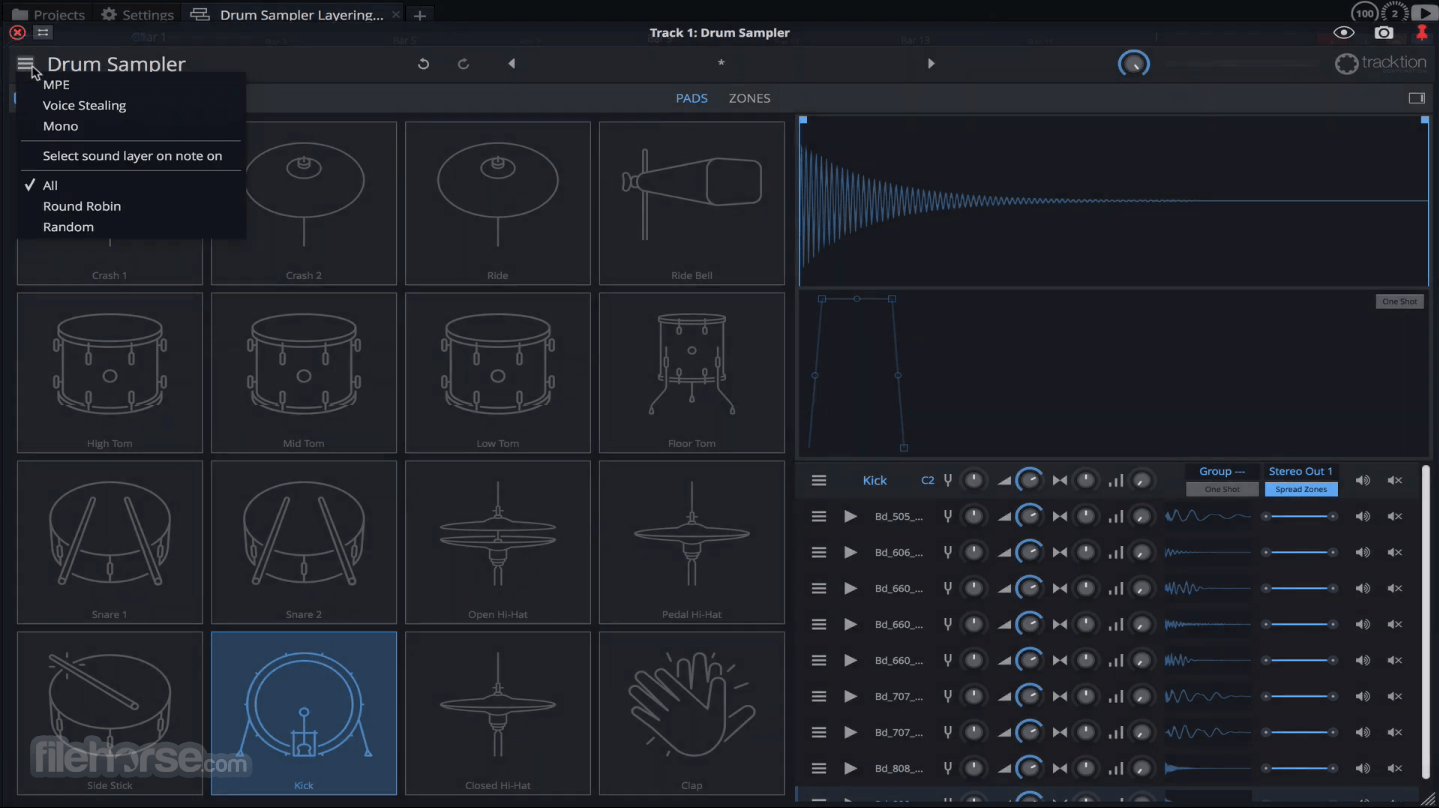Select the Low Tom drum pad
The height and width of the screenshot is (808, 1439).
498,372
